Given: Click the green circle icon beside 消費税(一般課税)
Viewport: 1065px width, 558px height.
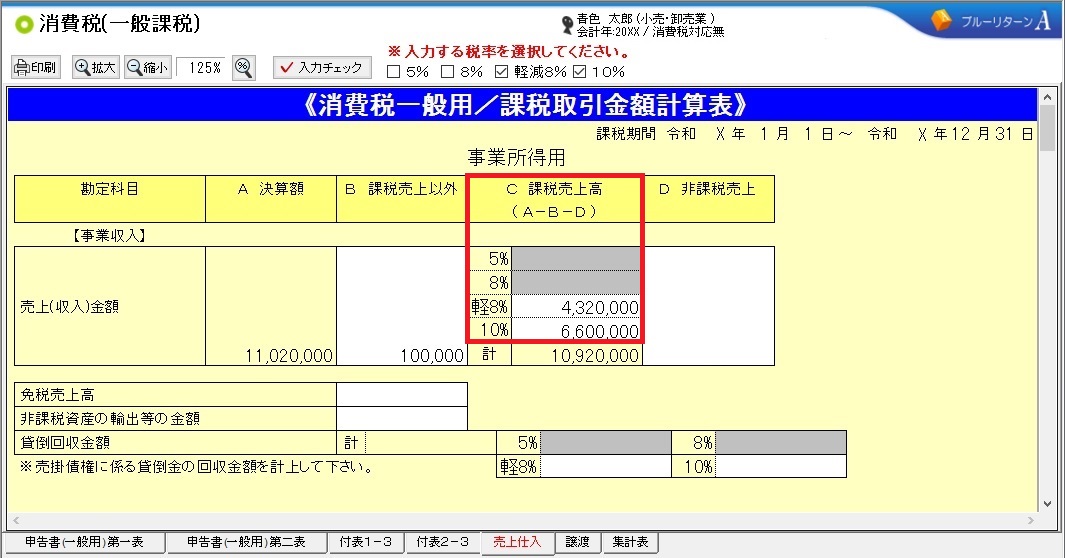Looking at the screenshot, I should click(x=24, y=25).
